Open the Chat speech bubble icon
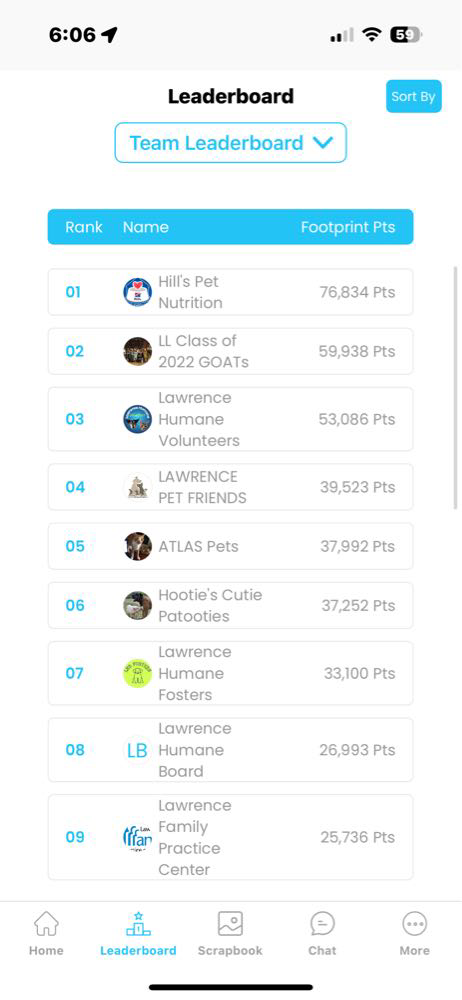This screenshot has width=462, height=1000. [x=322, y=923]
